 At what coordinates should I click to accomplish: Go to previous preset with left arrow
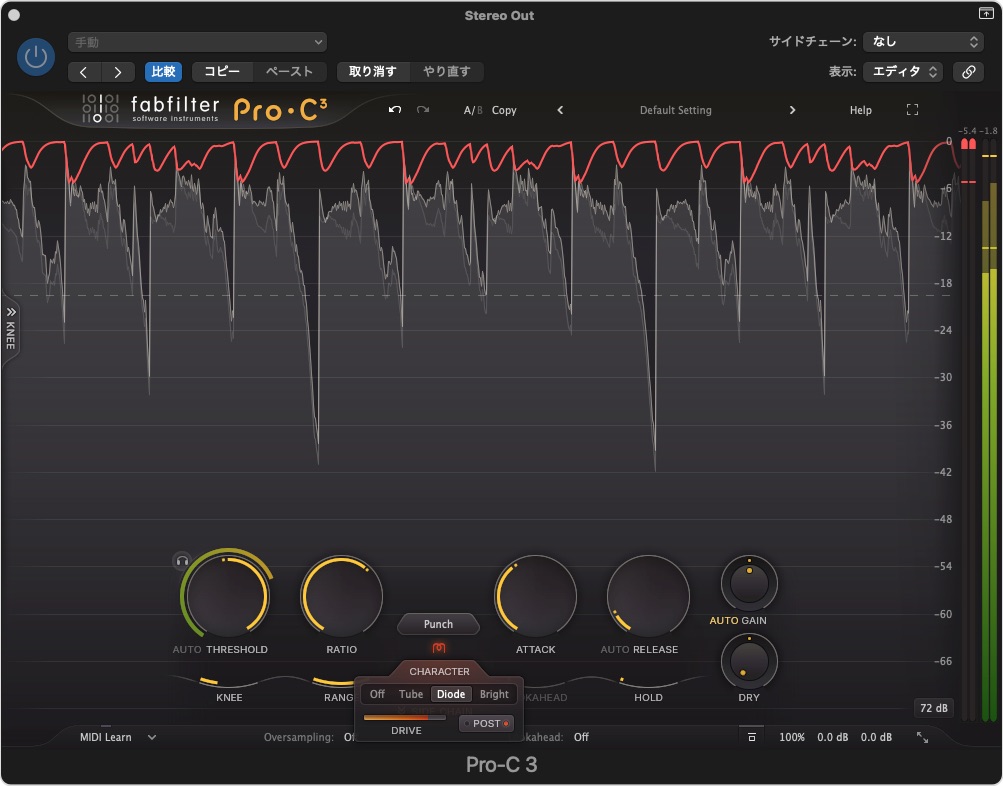[560, 110]
